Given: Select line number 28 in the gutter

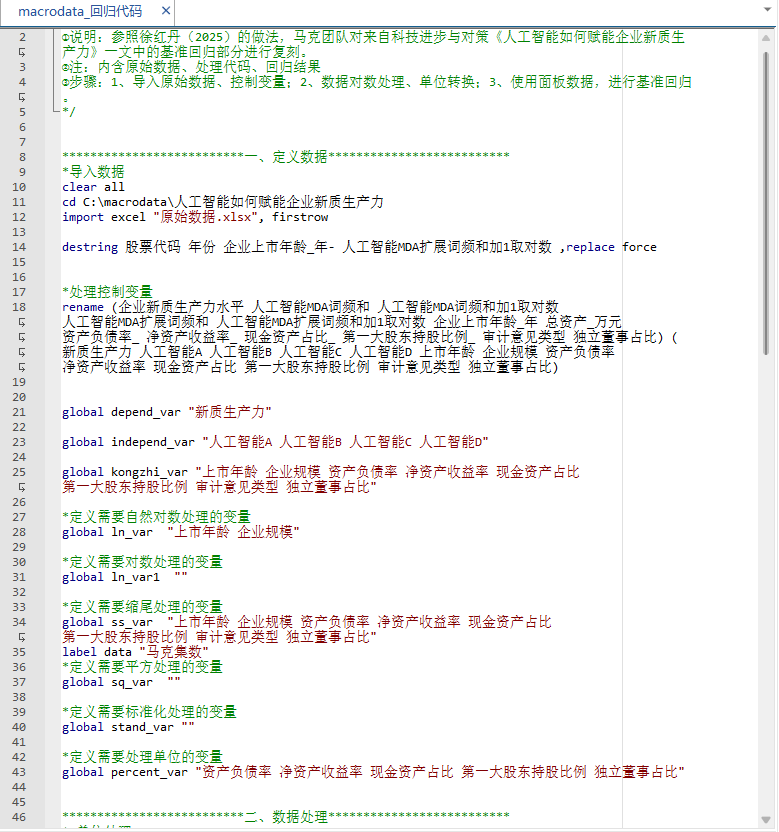Looking at the screenshot, I should click(22, 532).
